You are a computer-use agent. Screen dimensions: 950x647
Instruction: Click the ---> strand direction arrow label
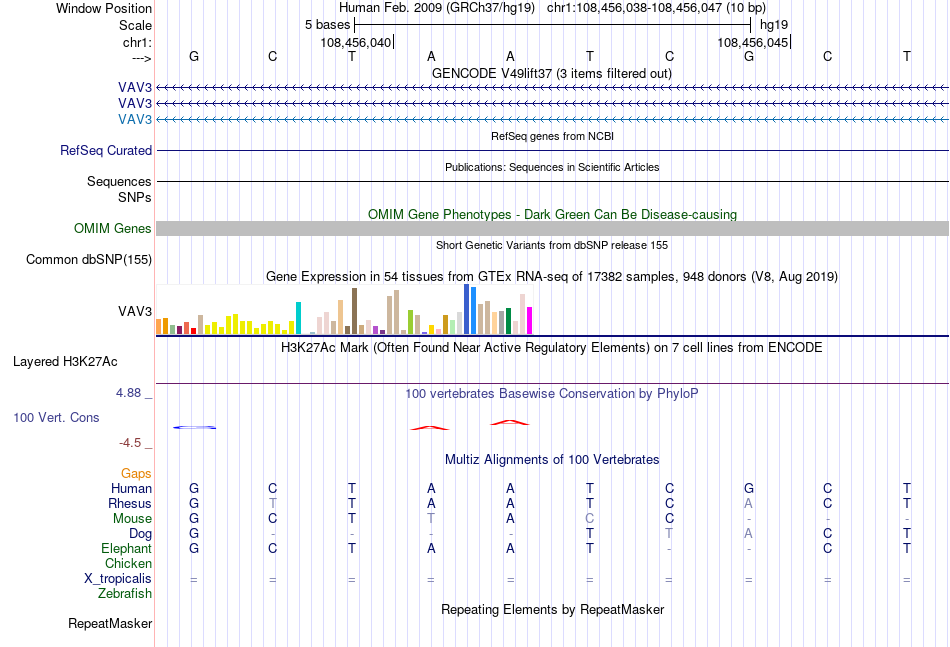point(141,58)
